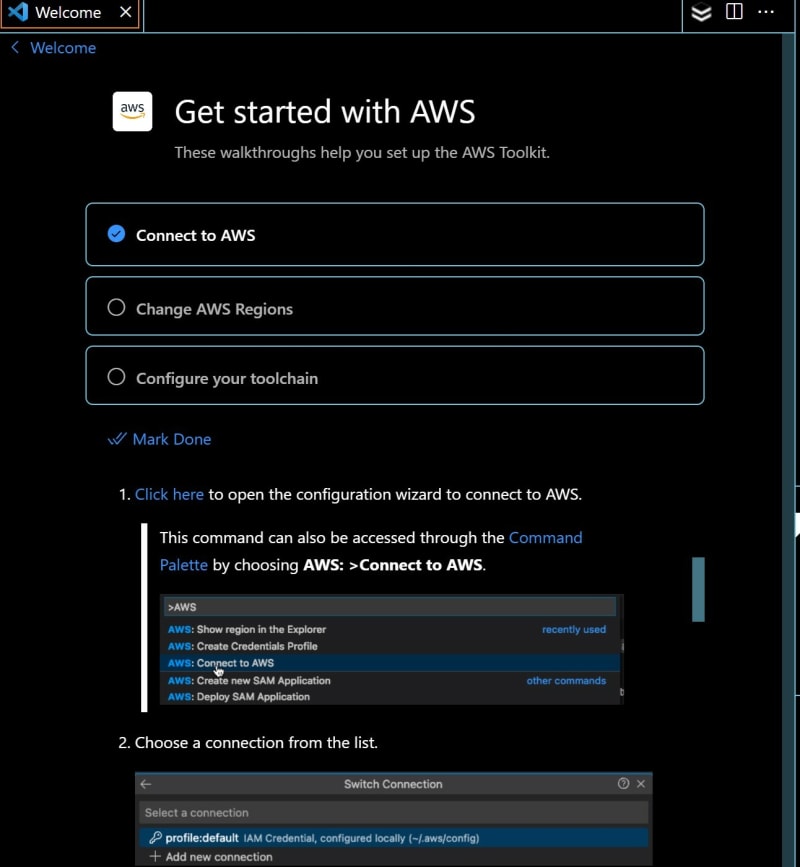Click the back chevron beside Welcome

click(x=15, y=48)
